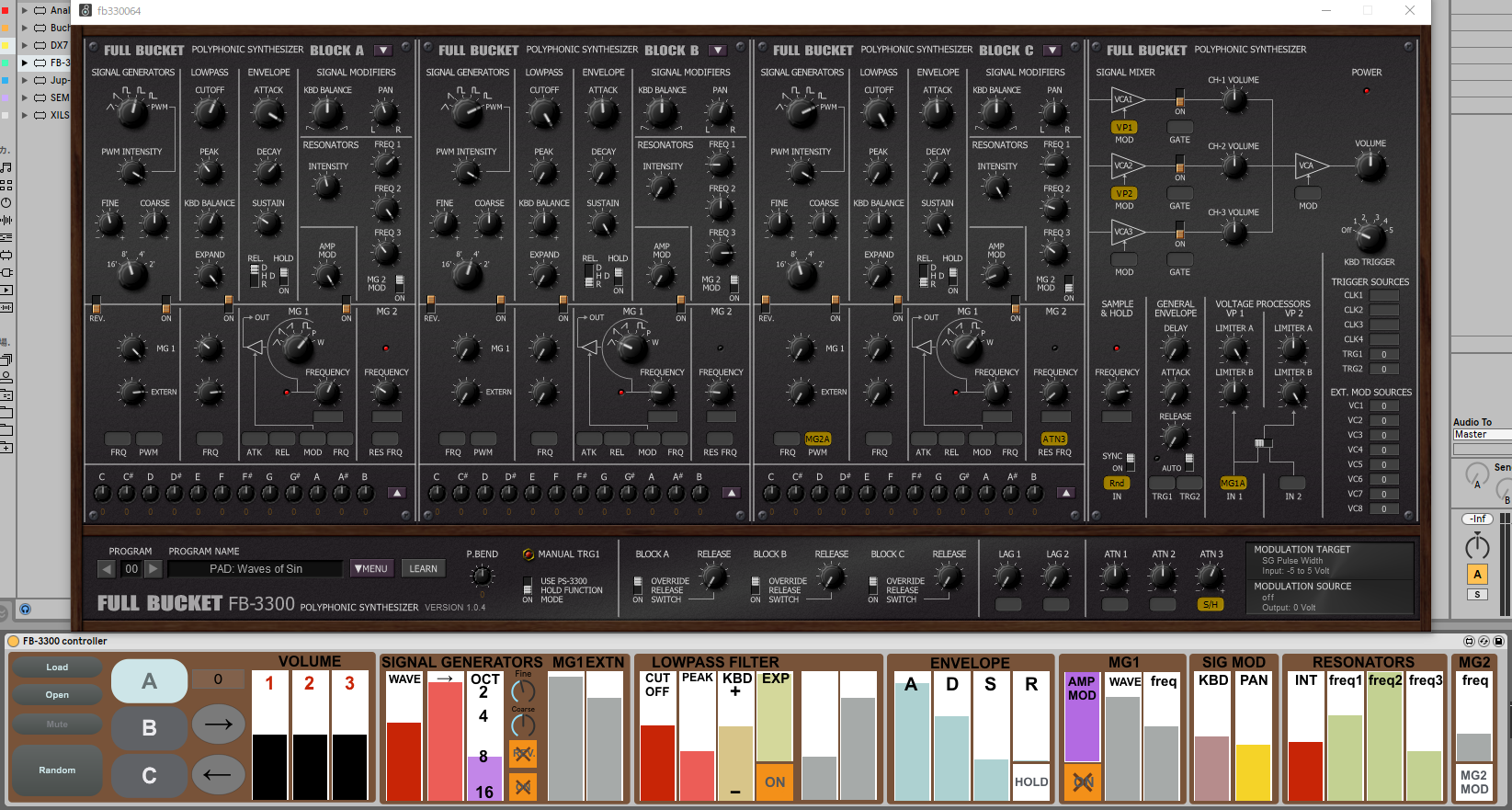Image resolution: width=1512 pixels, height=810 pixels.
Task: Toggle the Sample & Hold SYNC switch
Action: pyautogui.click(x=1131, y=461)
